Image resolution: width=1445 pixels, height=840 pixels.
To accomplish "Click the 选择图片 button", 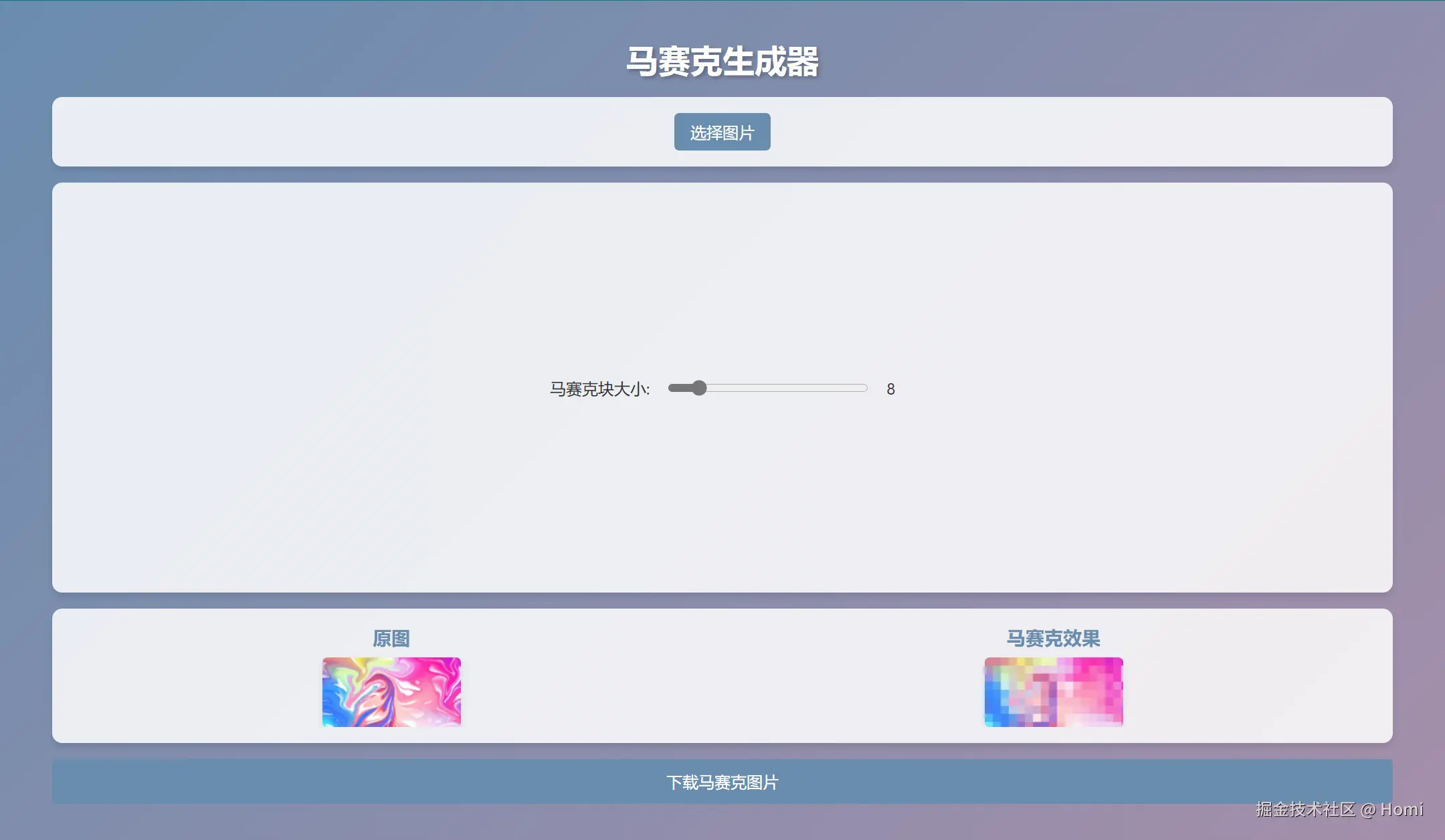I will click(x=722, y=132).
